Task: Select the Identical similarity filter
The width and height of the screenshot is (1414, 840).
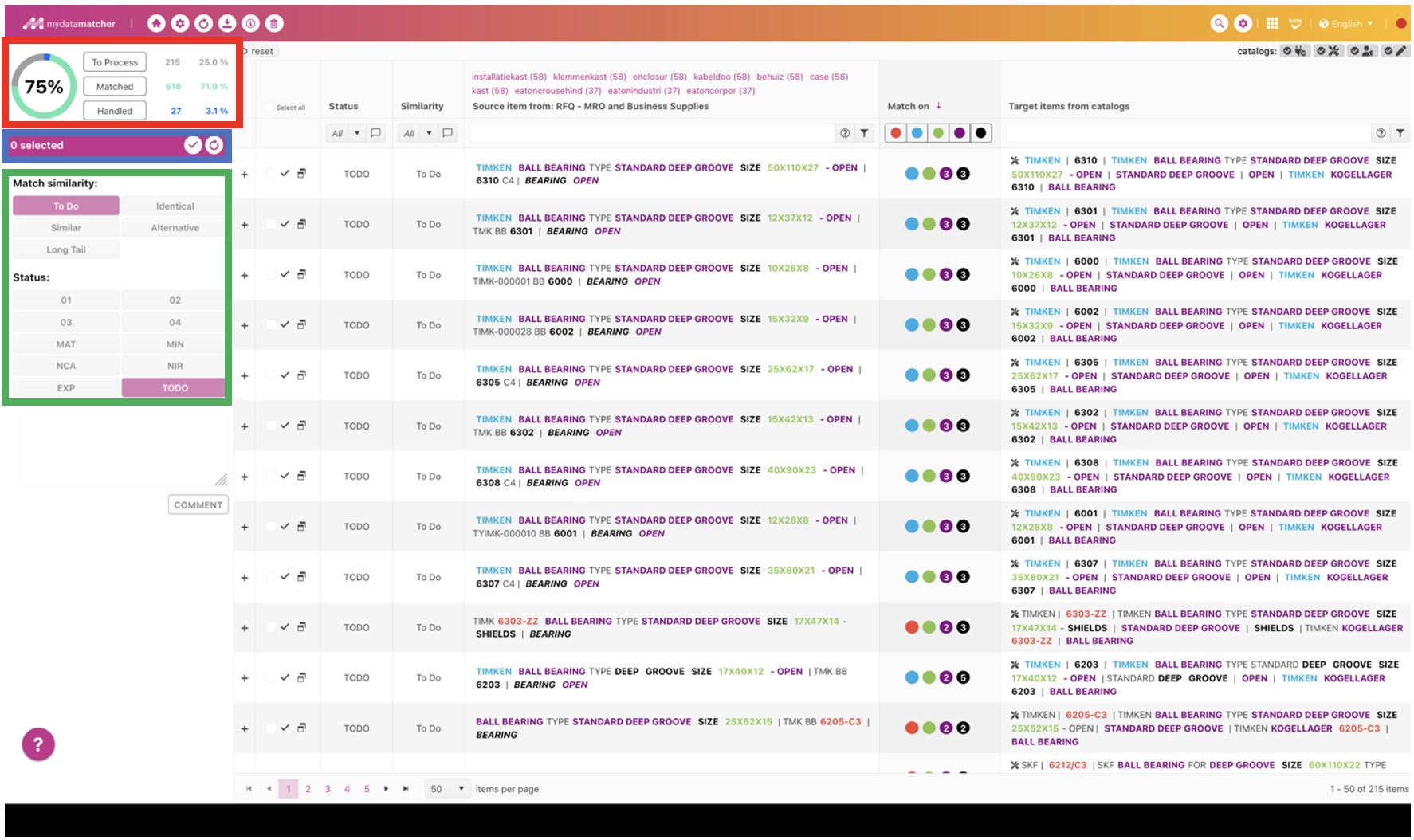Action: (x=175, y=206)
